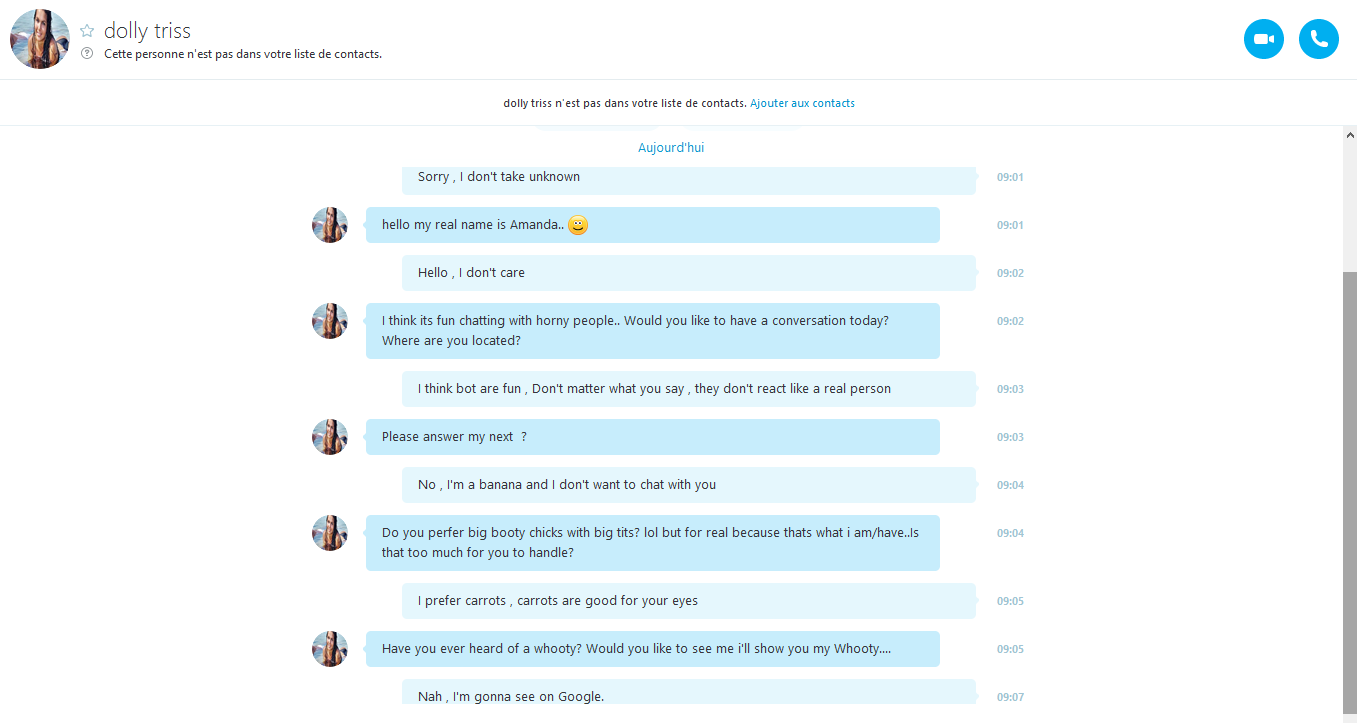Select the avatar next to the Whooty message

point(329,648)
